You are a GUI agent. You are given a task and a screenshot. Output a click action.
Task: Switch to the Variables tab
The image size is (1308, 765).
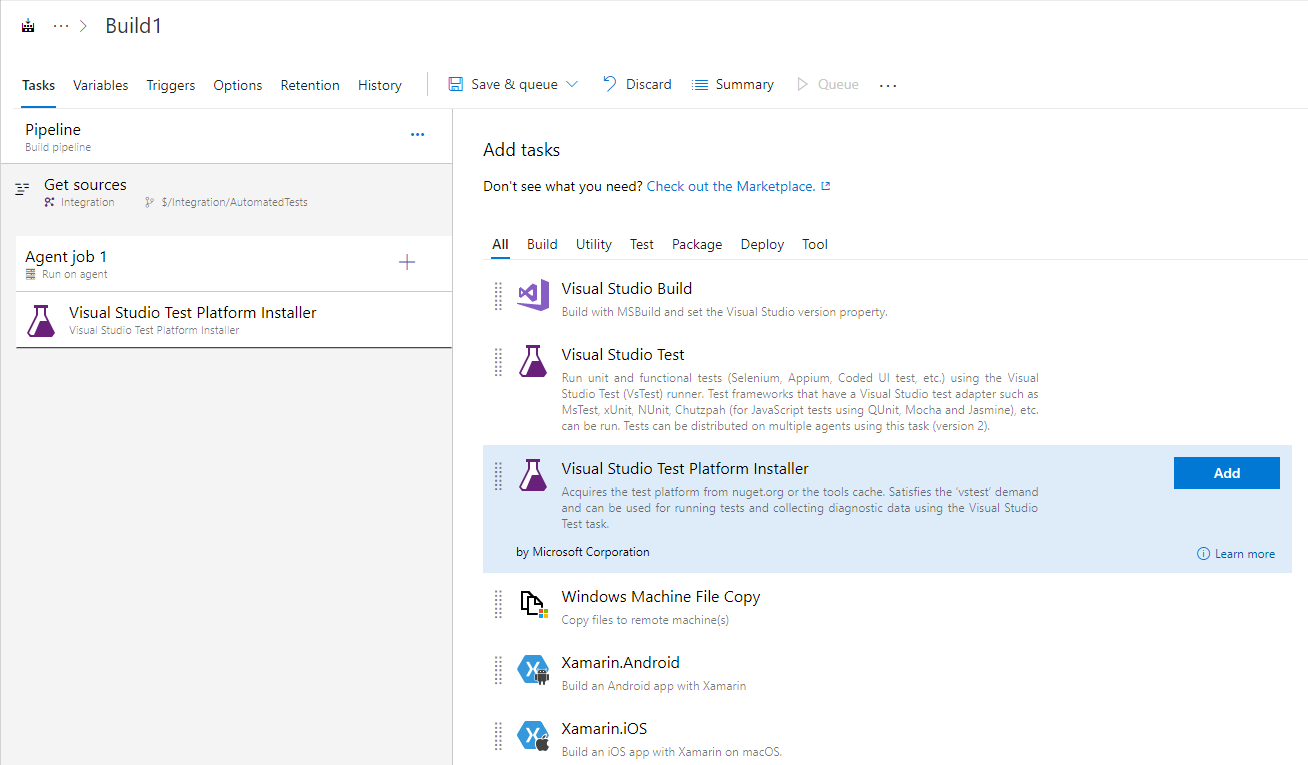[100, 85]
